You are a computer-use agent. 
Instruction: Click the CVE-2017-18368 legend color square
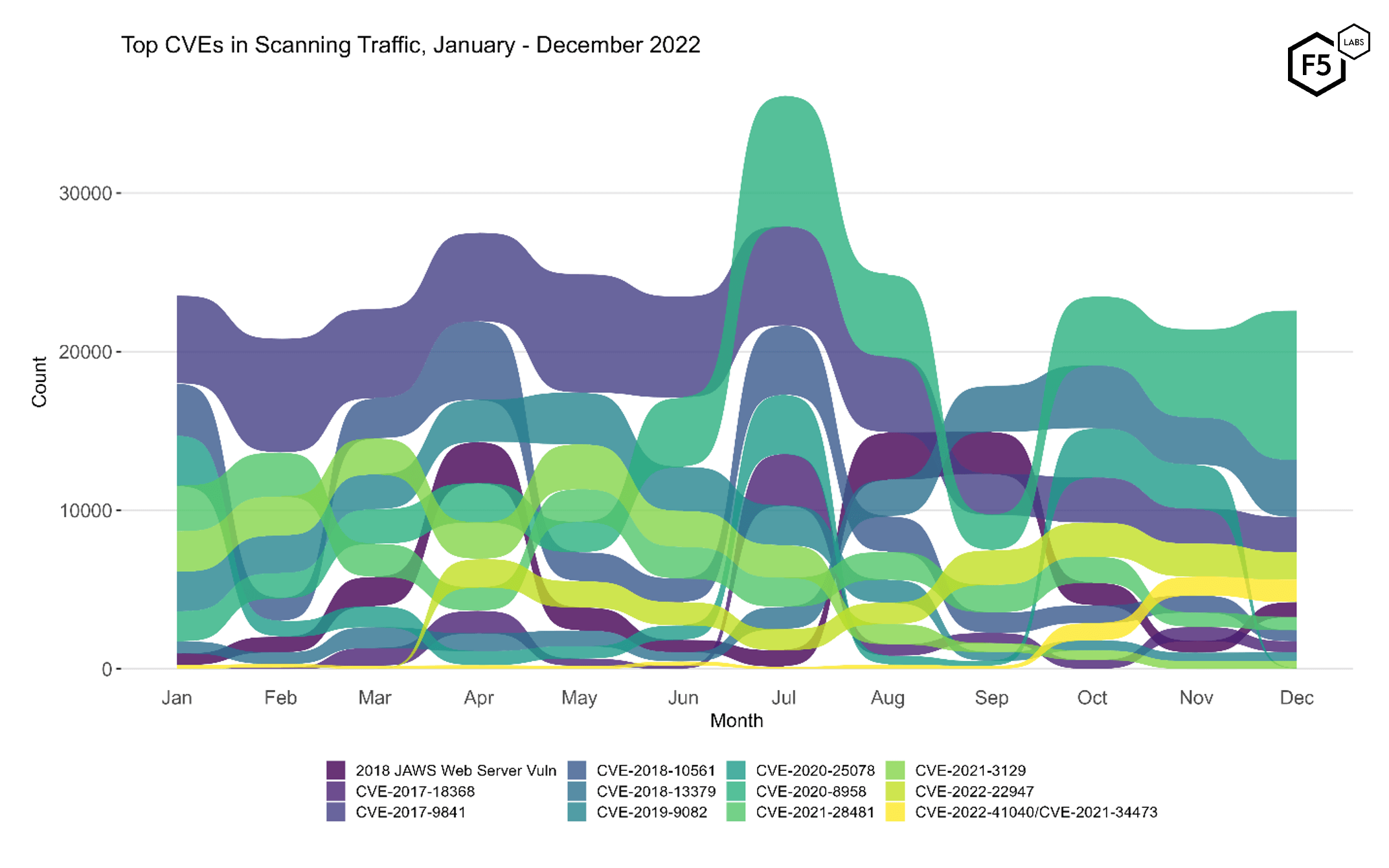tap(335, 791)
